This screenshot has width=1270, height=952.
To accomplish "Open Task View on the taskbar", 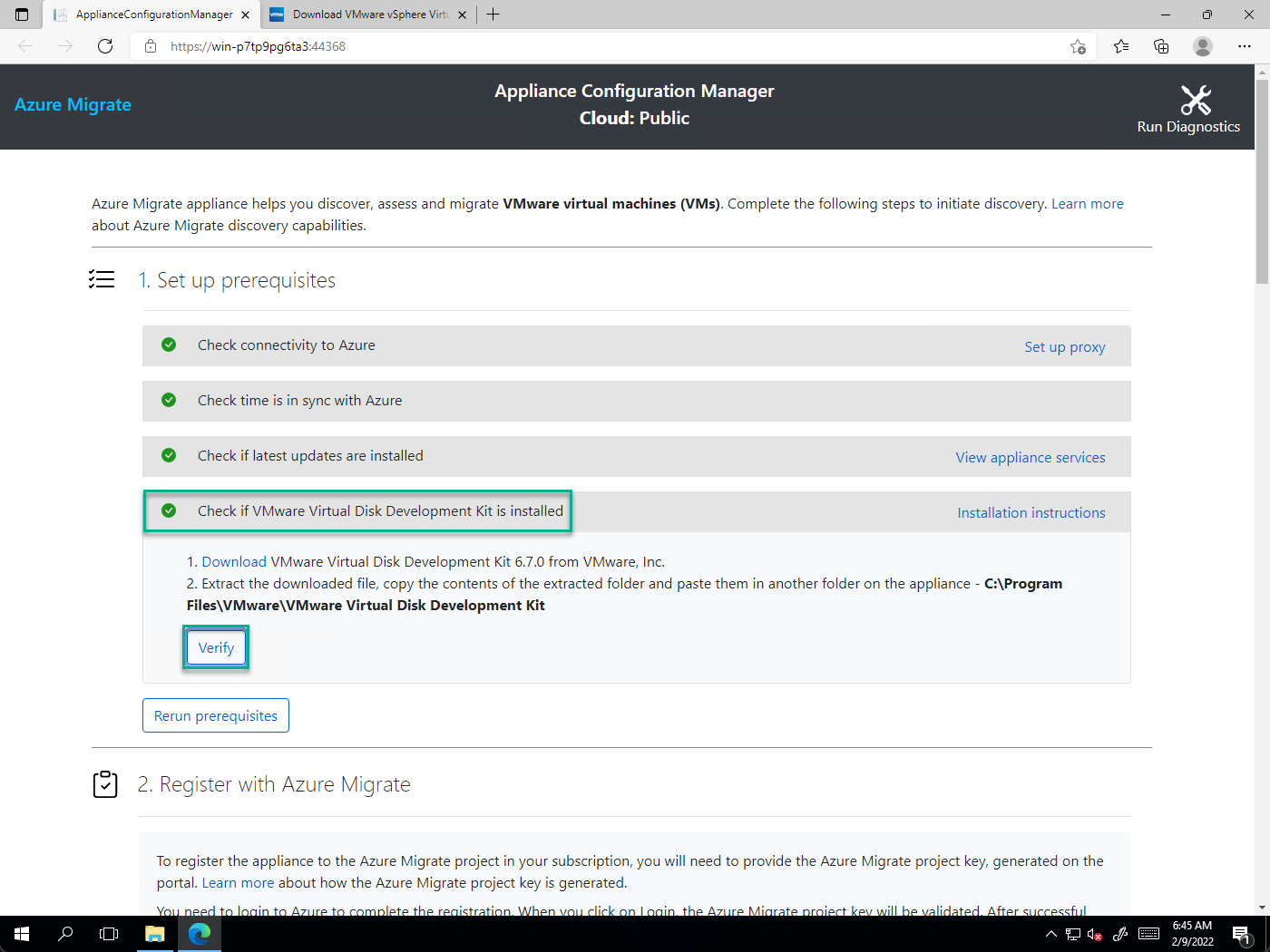I will 109,934.
